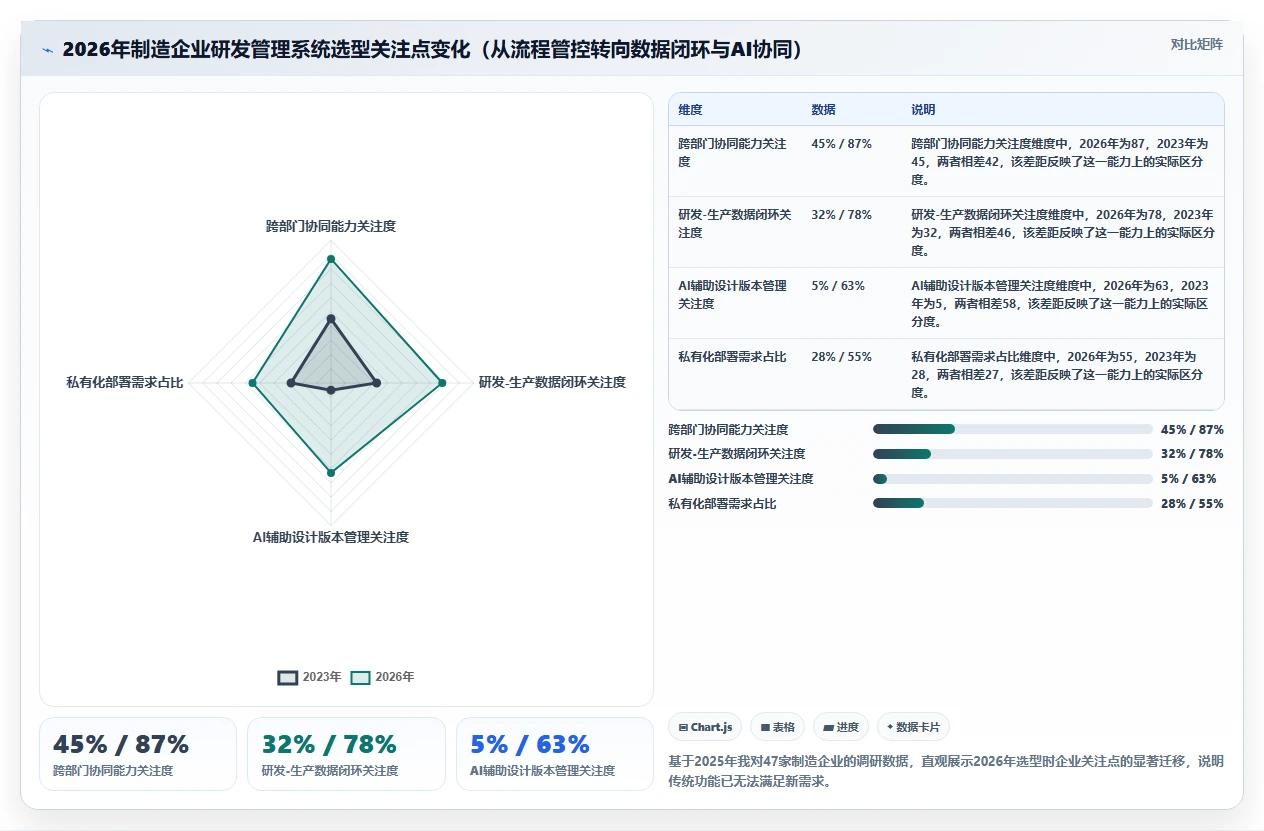This screenshot has height=831, width=1264.
Task: Click the 表格 tag
Action: (777, 727)
